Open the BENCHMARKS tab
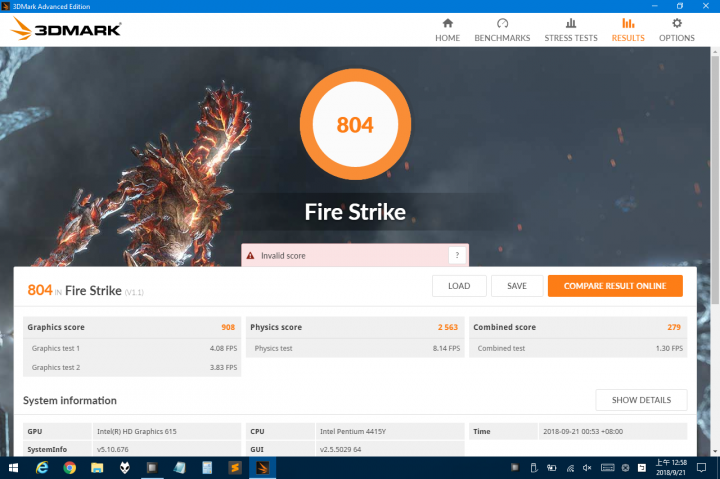 [x=502, y=30]
